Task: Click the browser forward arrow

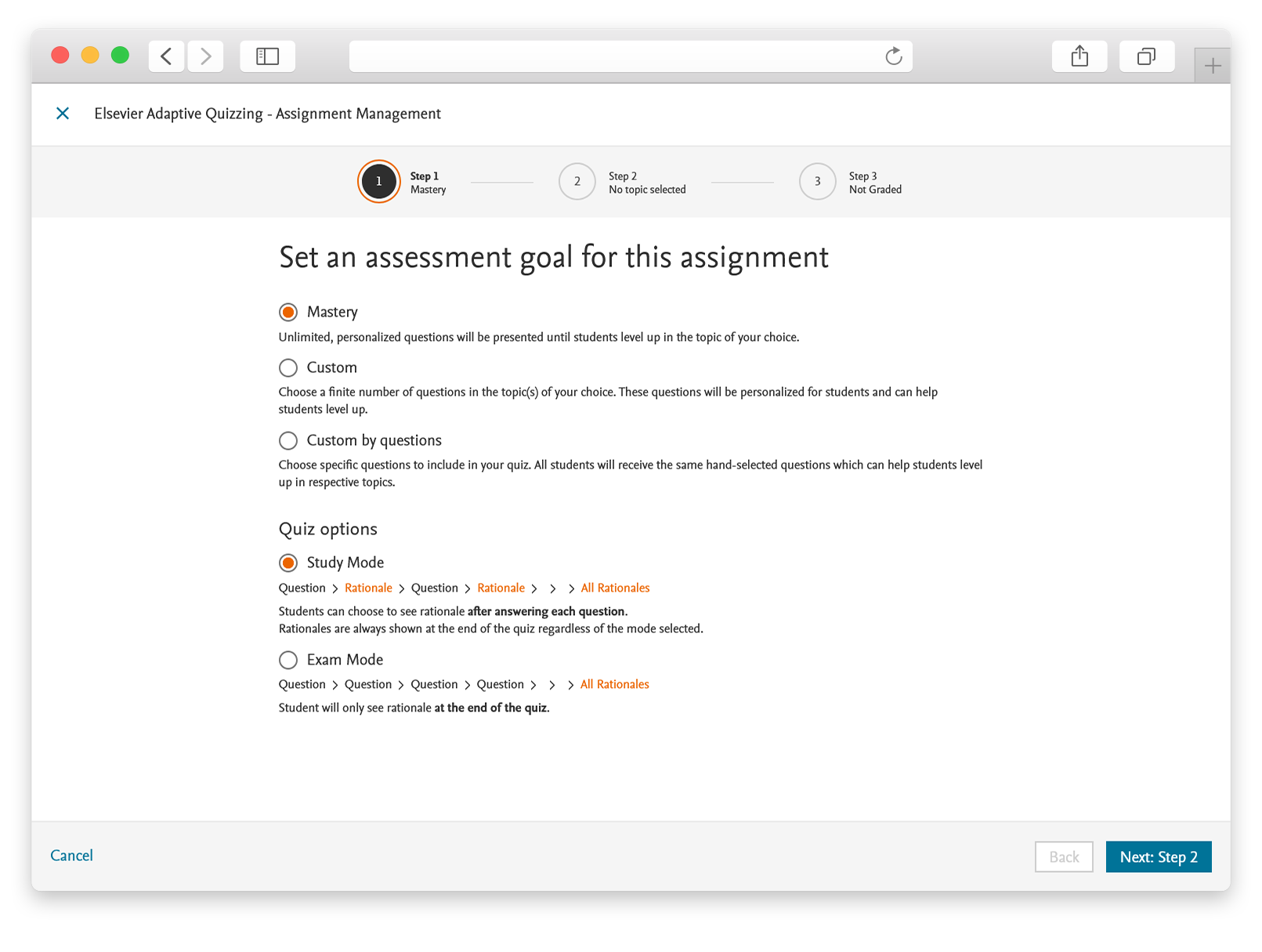Action: [x=205, y=56]
